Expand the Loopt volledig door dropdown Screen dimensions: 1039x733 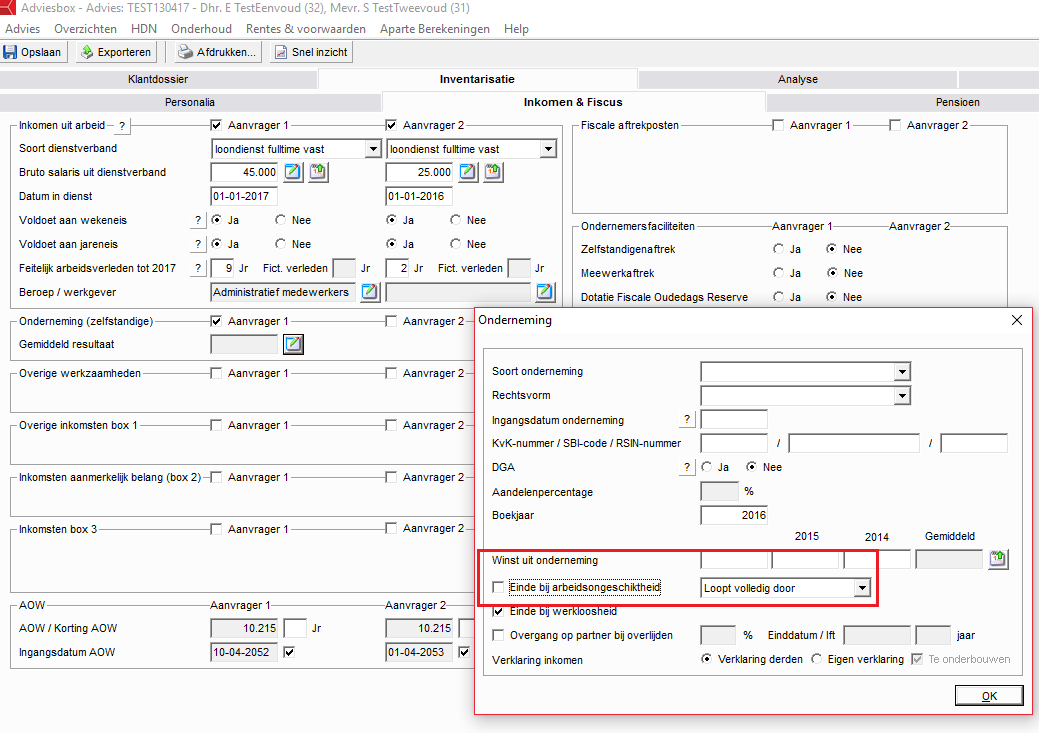coord(862,588)
